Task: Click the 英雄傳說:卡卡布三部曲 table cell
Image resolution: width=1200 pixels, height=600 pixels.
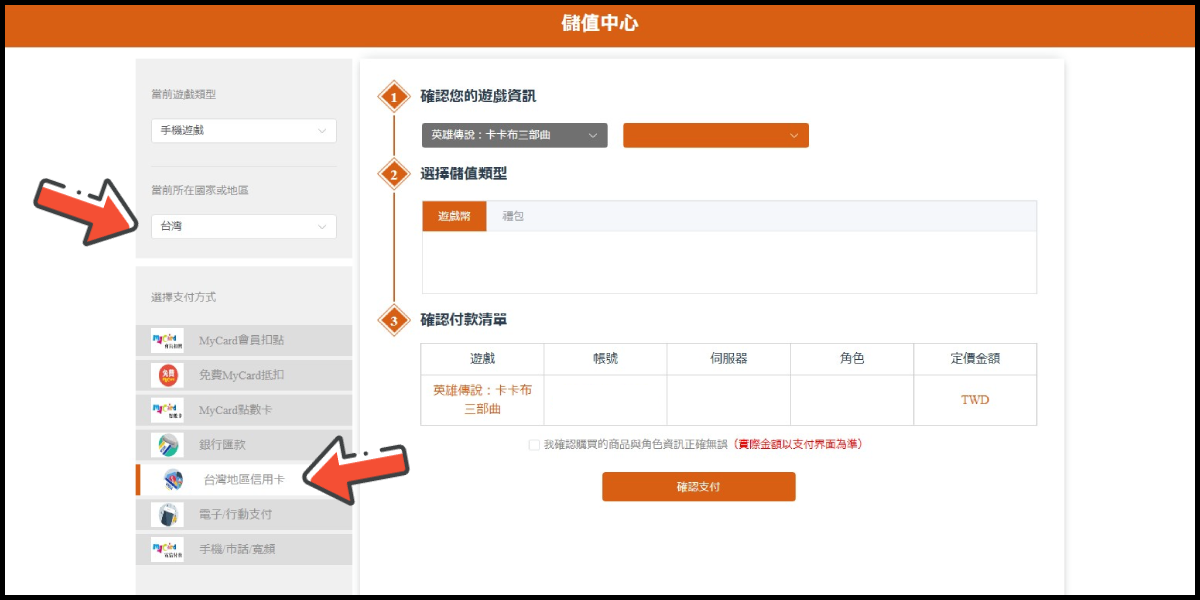Action: pos(482,400)
